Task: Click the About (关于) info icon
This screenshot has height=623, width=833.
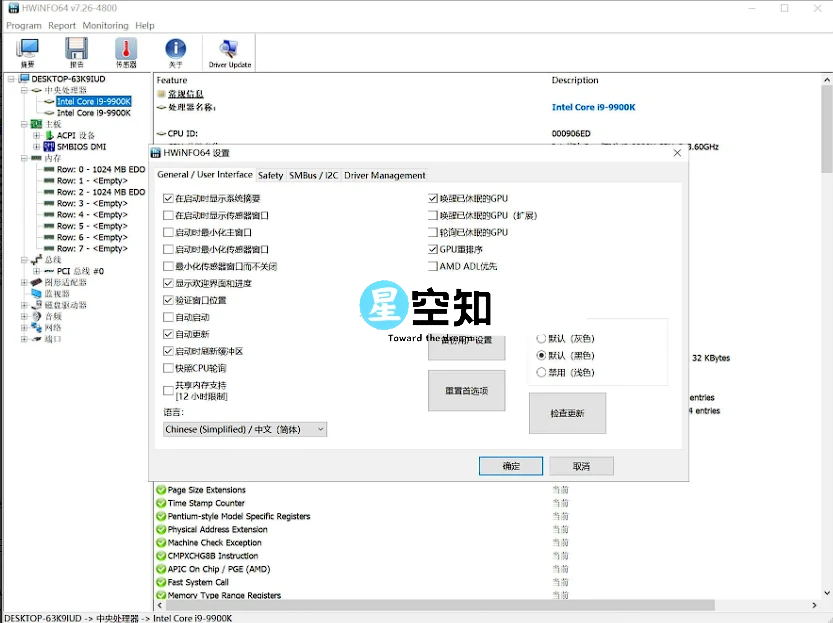Action: coord(175,50)
